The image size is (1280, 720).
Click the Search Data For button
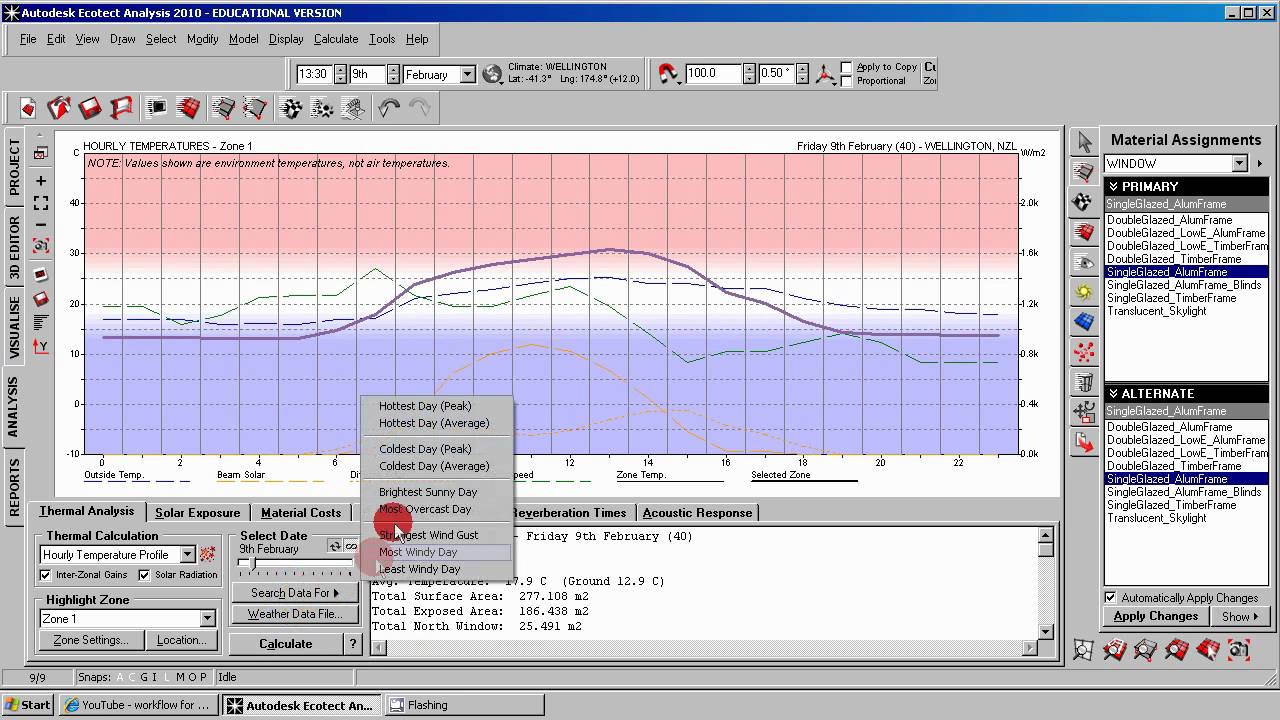295,593
